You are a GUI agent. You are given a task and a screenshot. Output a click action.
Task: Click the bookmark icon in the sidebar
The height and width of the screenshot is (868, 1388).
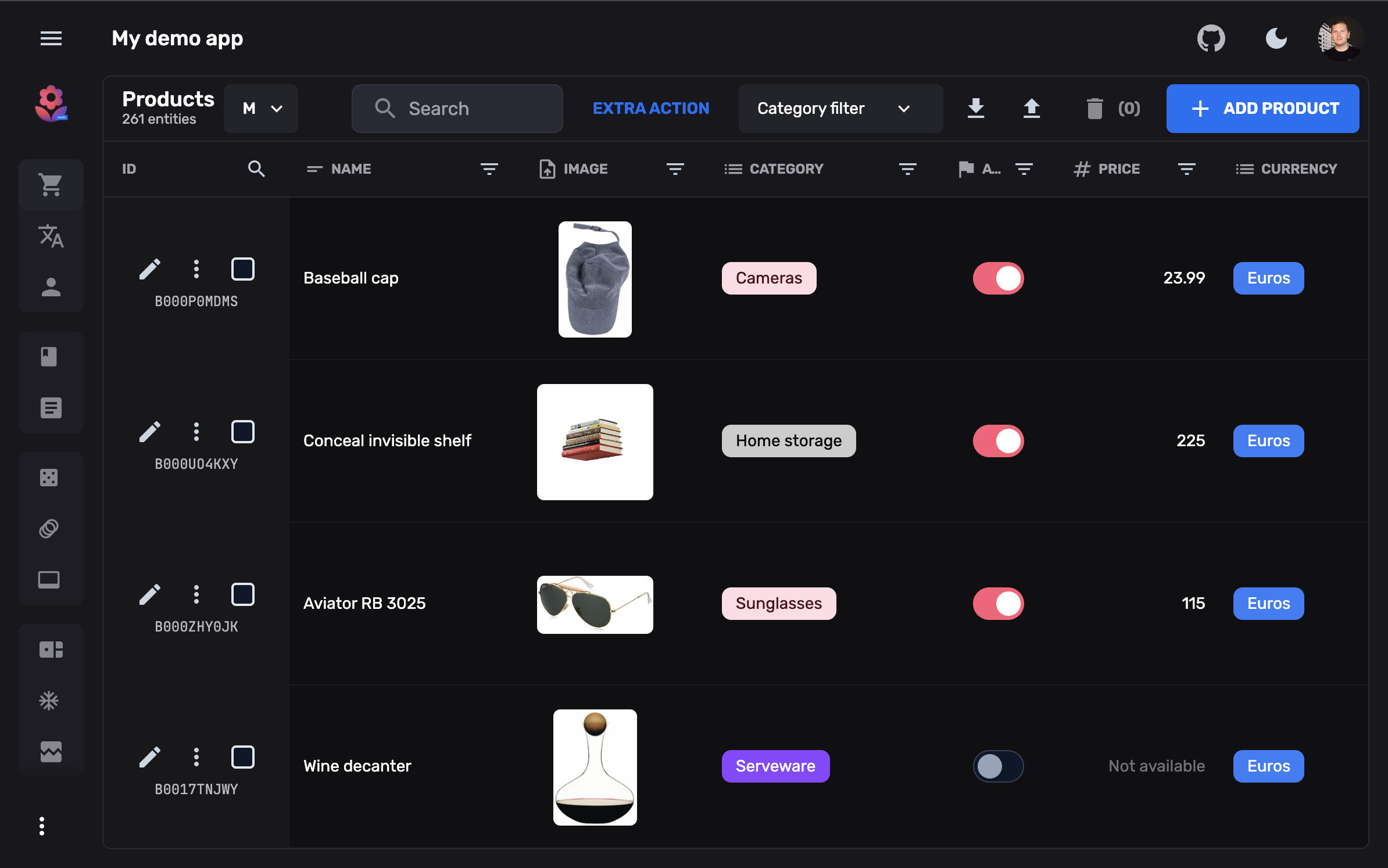click(x=51, y=356)
